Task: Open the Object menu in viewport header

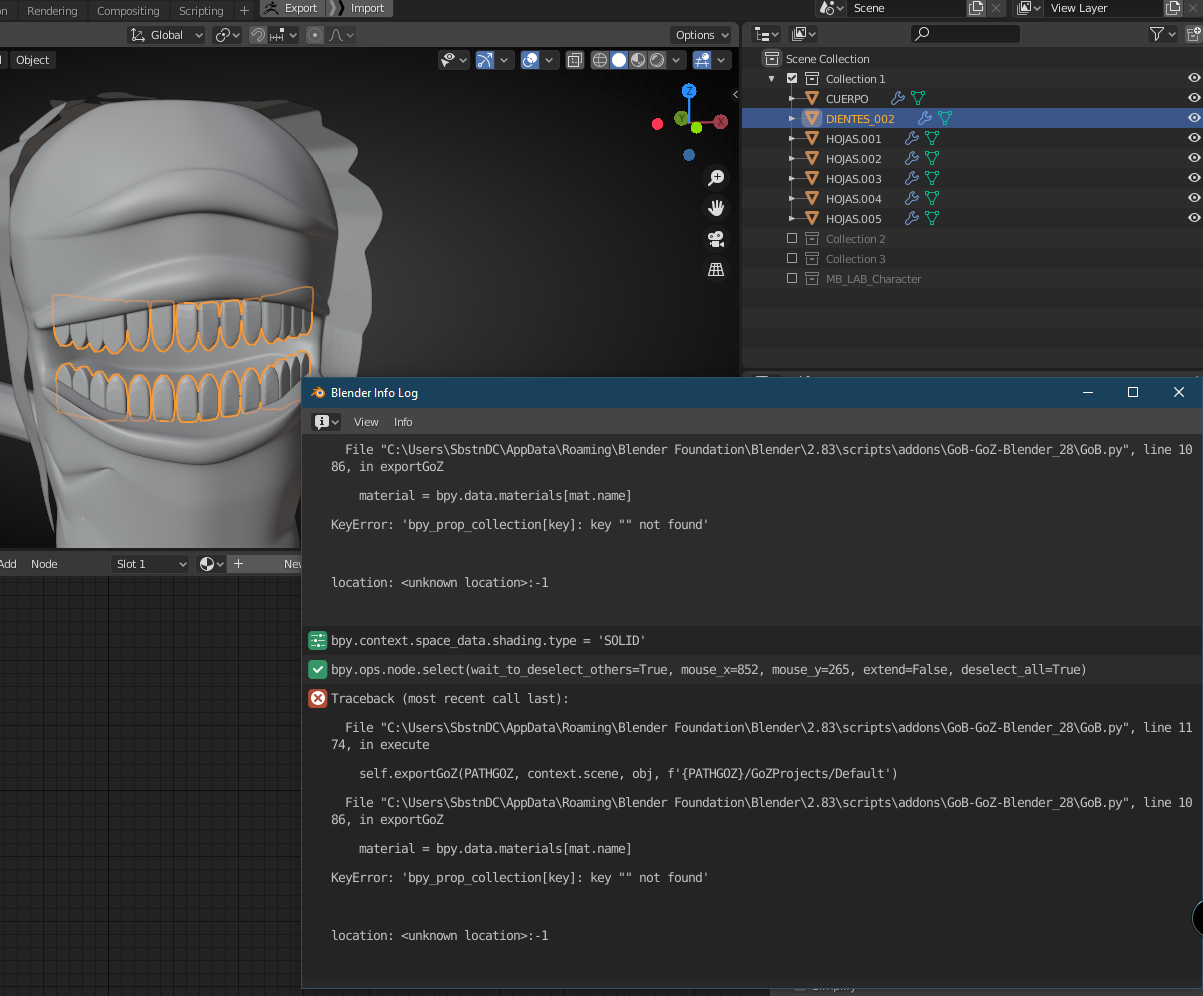Action: pos(32,60)
